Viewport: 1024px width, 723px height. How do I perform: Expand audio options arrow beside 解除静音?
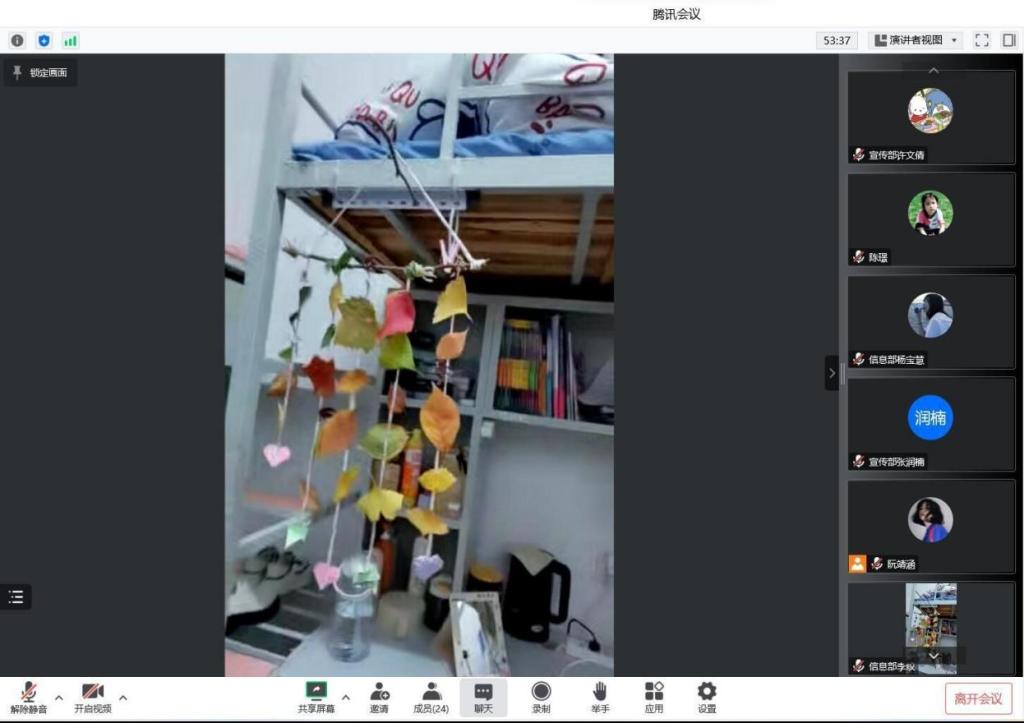58,697
